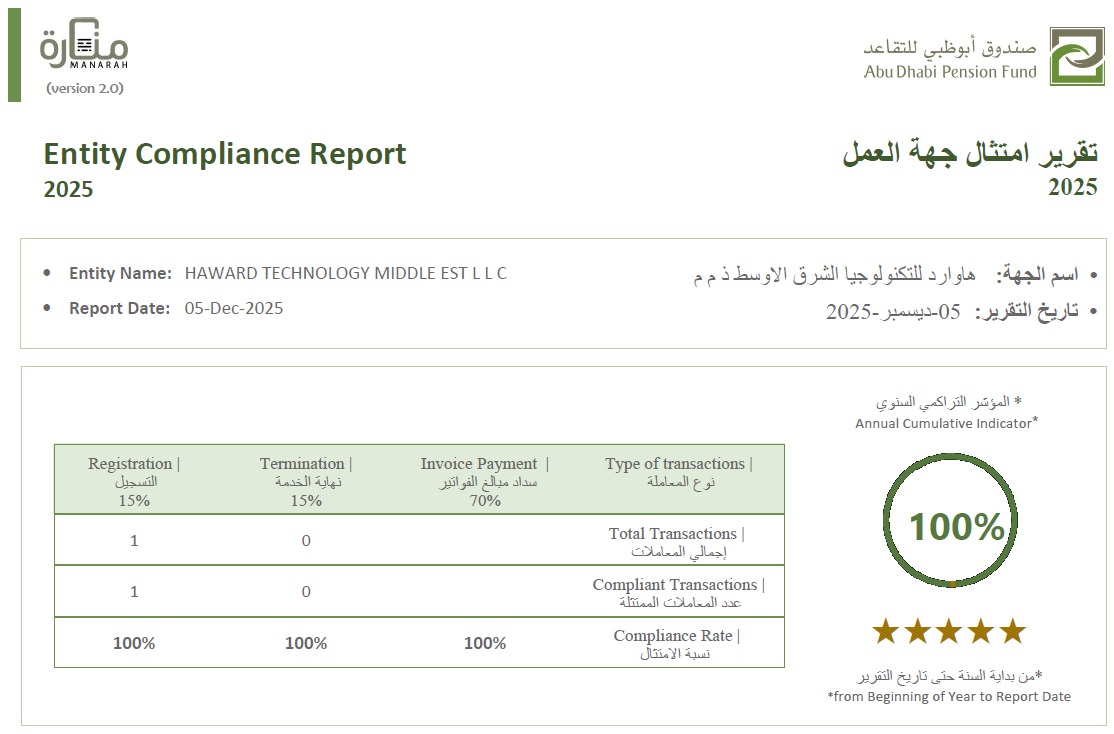Click the Invoice Payment compliance rate 100% cell
Image resolution: width=1114 pixels, height=734 pixels.
click(485, 643)
